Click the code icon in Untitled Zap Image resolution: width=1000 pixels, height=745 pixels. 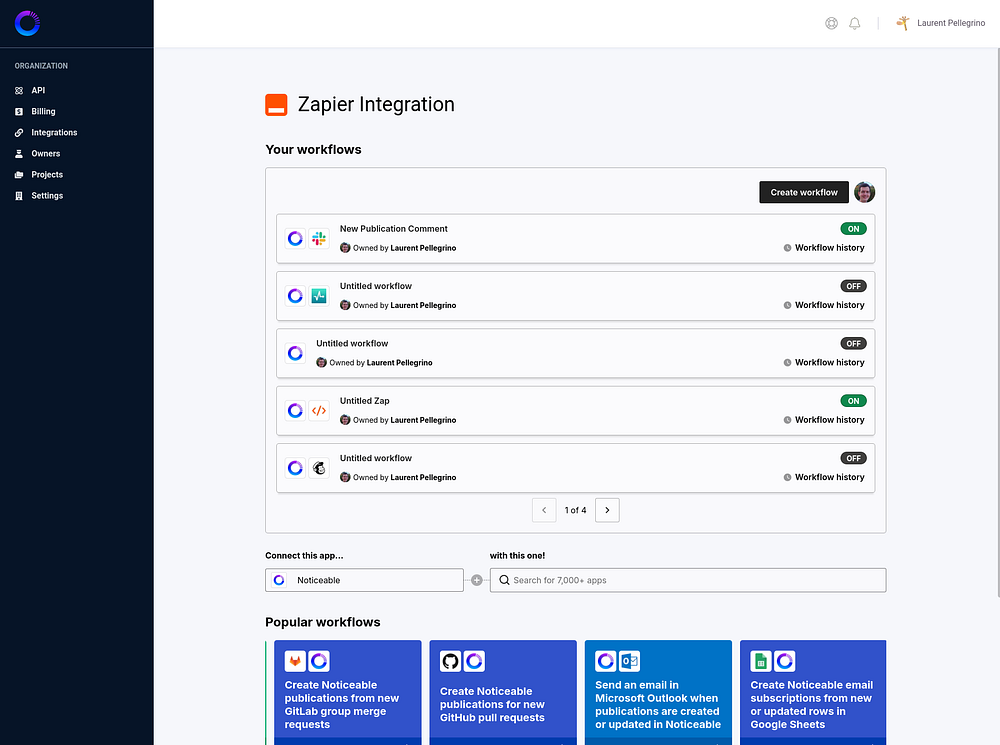coord(319,411)
